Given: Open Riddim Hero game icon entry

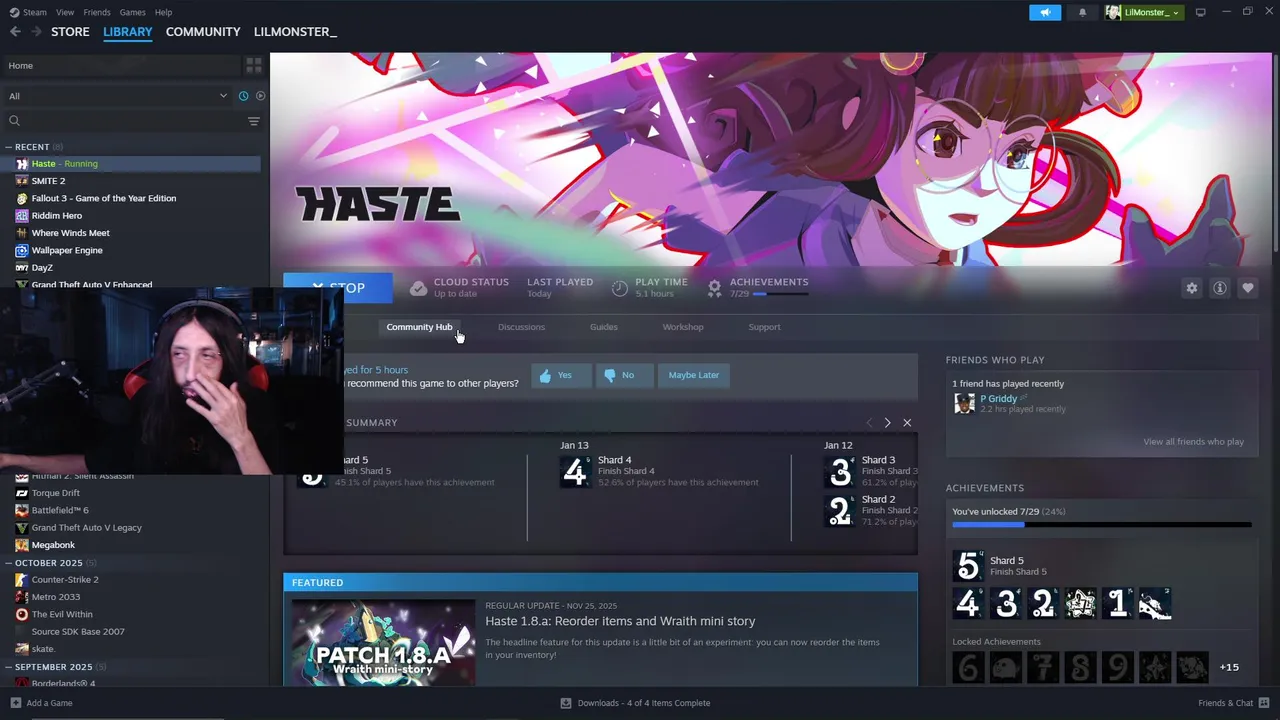Looking at the screenshot, I should pos(22,216).
